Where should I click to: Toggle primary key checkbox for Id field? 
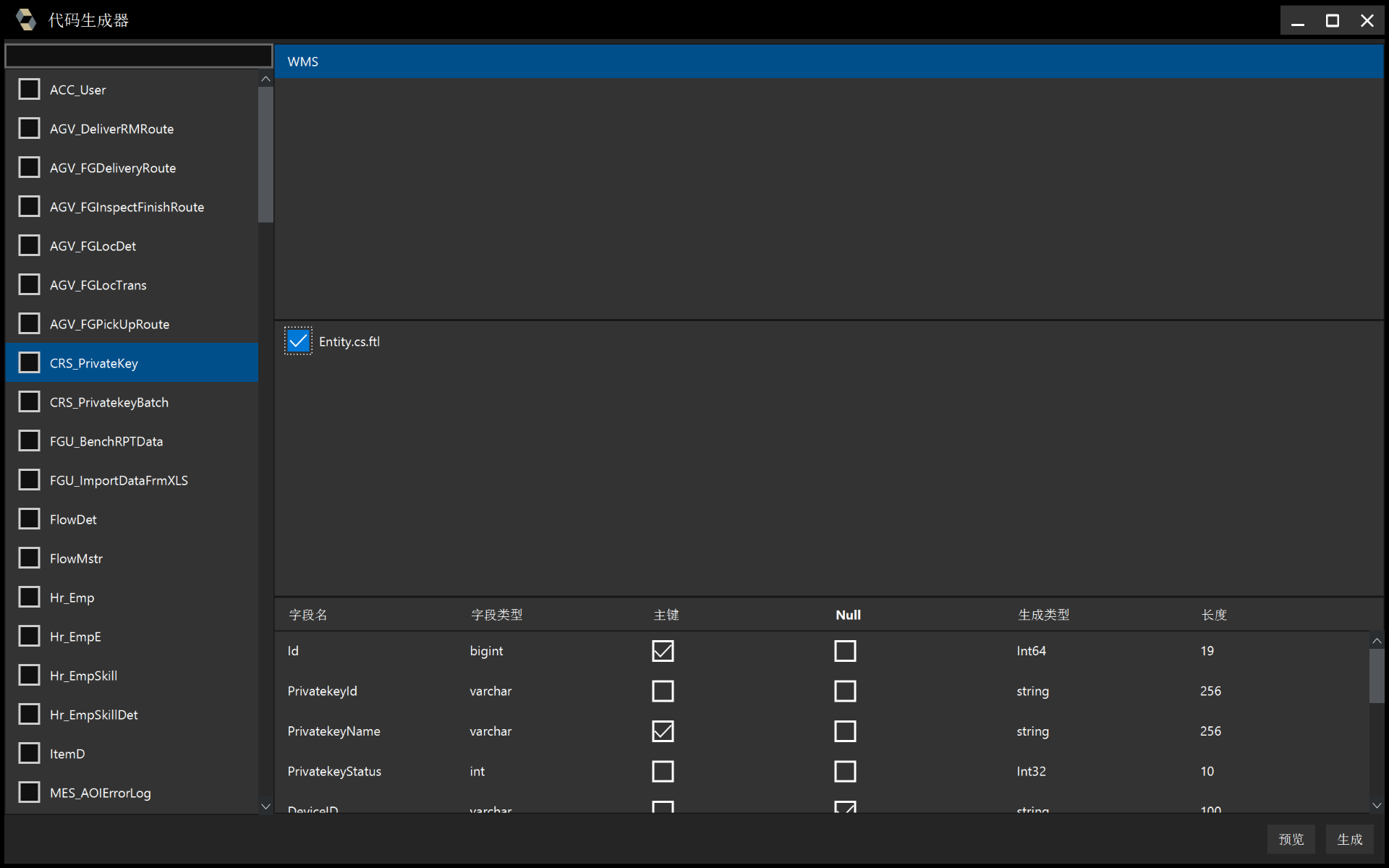(663, 651)
